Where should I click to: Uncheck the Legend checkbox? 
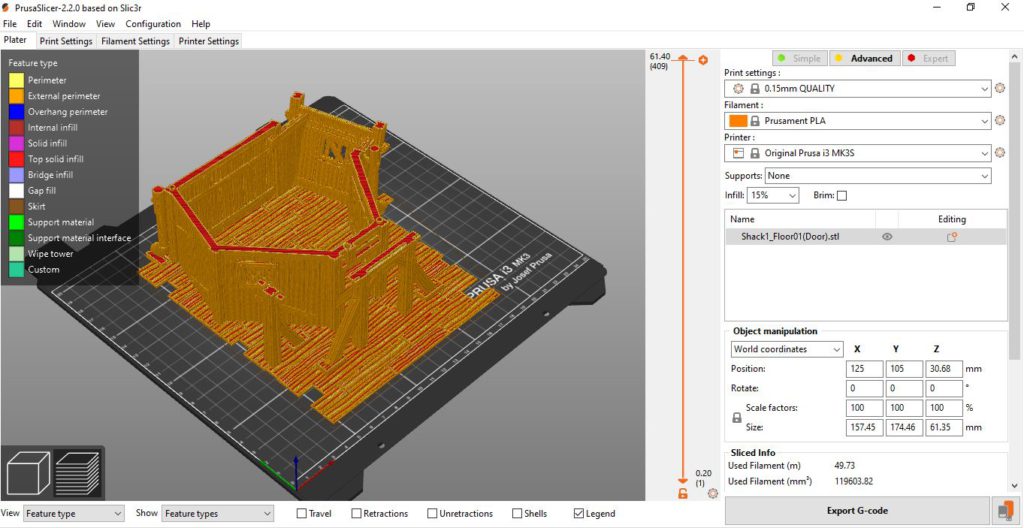click(x=578, y=513)
